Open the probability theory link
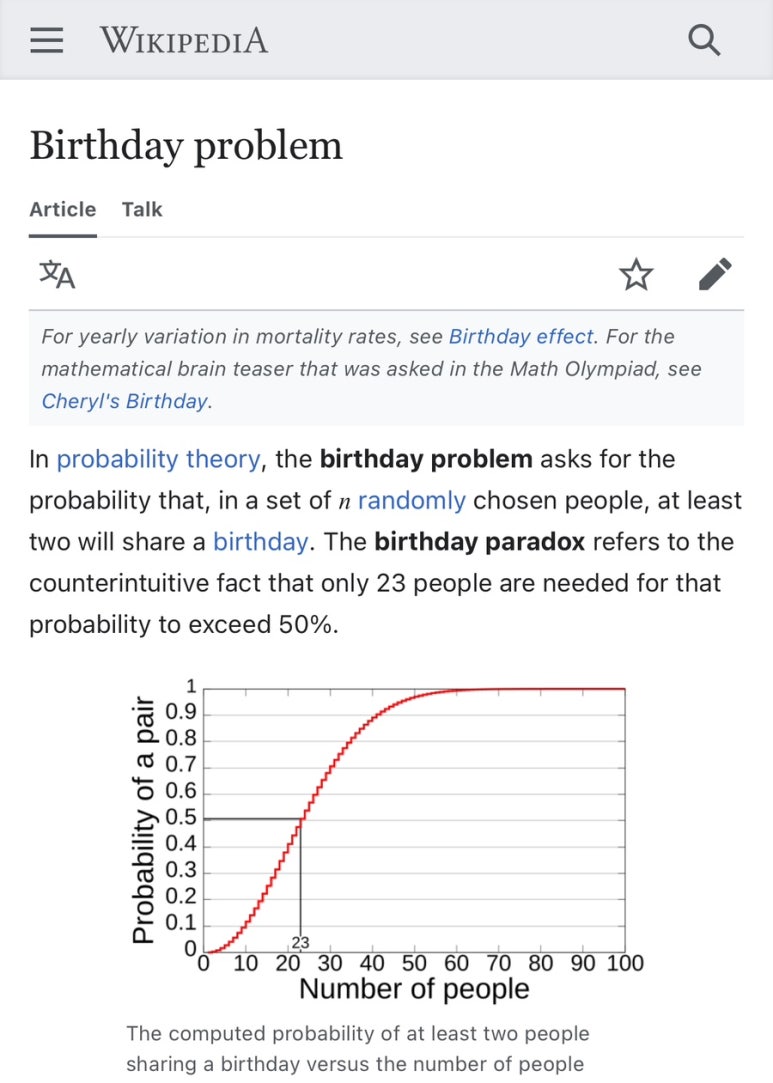Screen dimensions: 773x1083 [158, 459]
